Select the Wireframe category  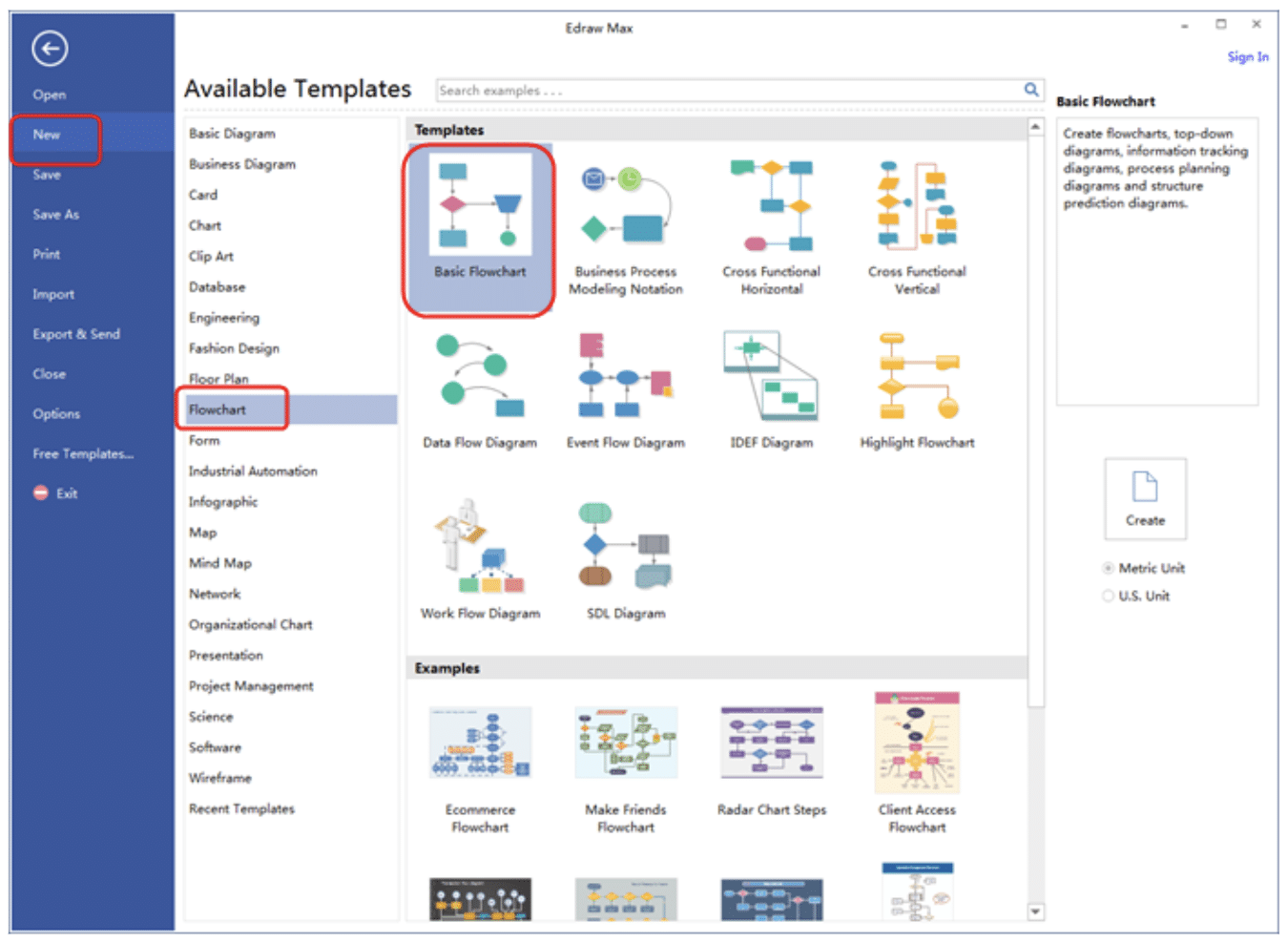pyautogui.click(x=220, y=778)
